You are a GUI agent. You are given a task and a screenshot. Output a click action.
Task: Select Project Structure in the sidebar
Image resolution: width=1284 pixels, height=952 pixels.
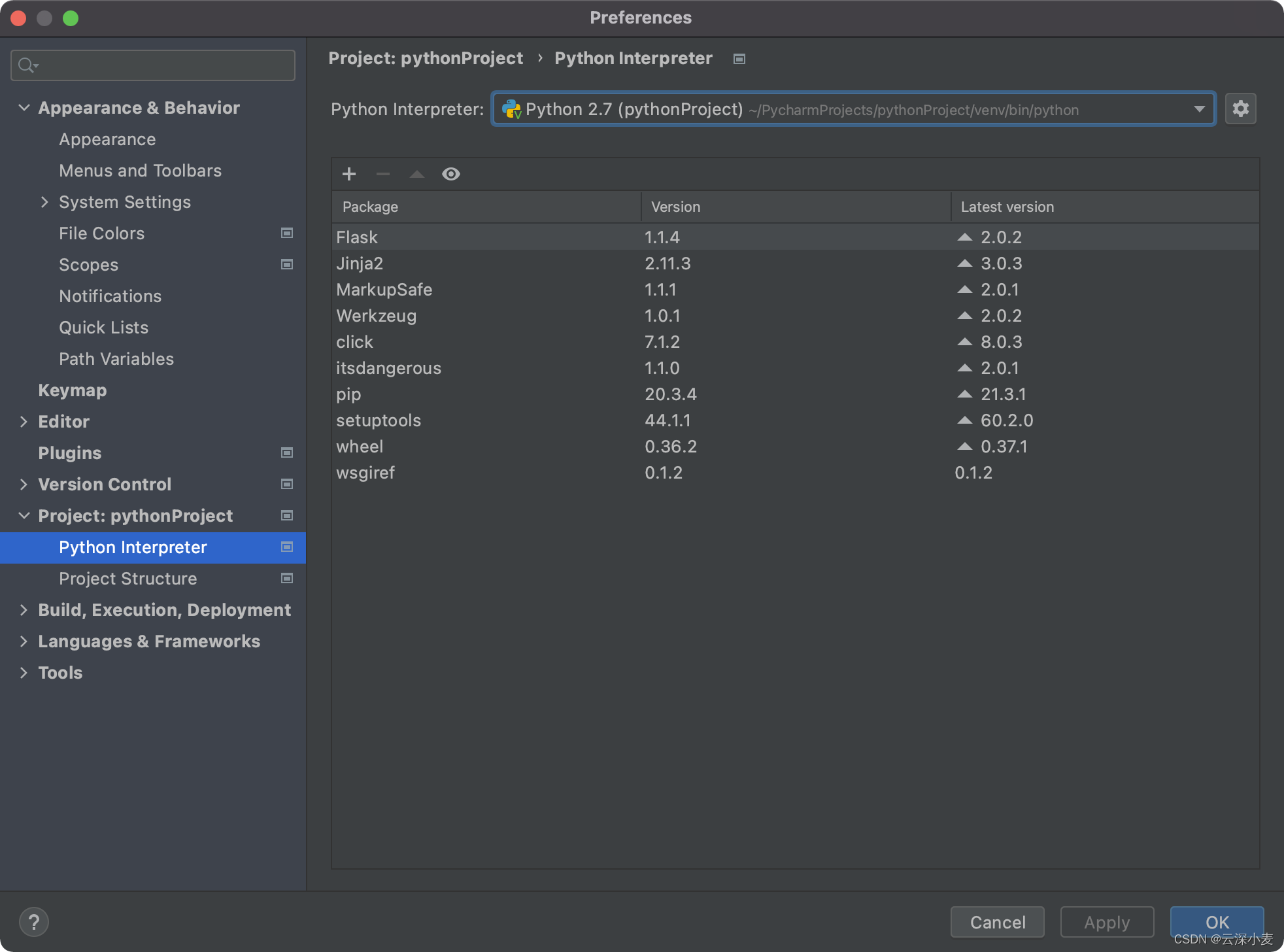[x=127, y=579]
